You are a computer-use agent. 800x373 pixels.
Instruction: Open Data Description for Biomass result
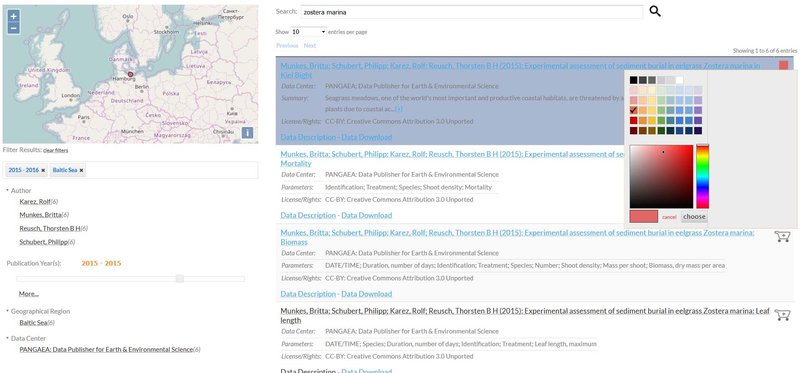tap(308, 294)
